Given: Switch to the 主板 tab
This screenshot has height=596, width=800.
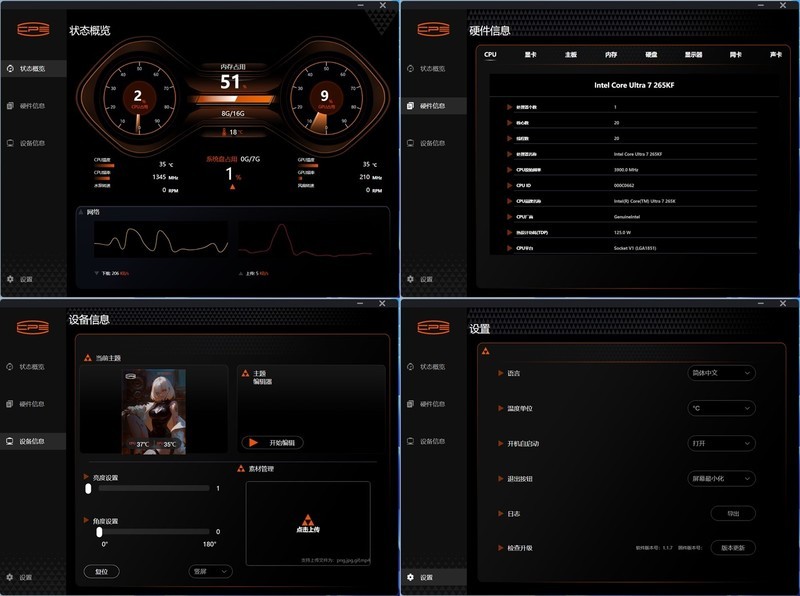Looking at the screenshot, I should [x=571, y=54].
